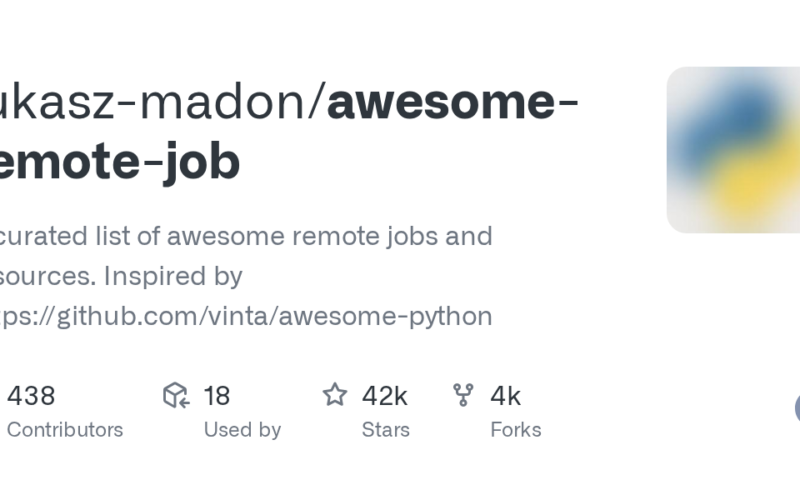Click the package icon next to 18
The image size is (800, 500).
click(x=176, y=396)
